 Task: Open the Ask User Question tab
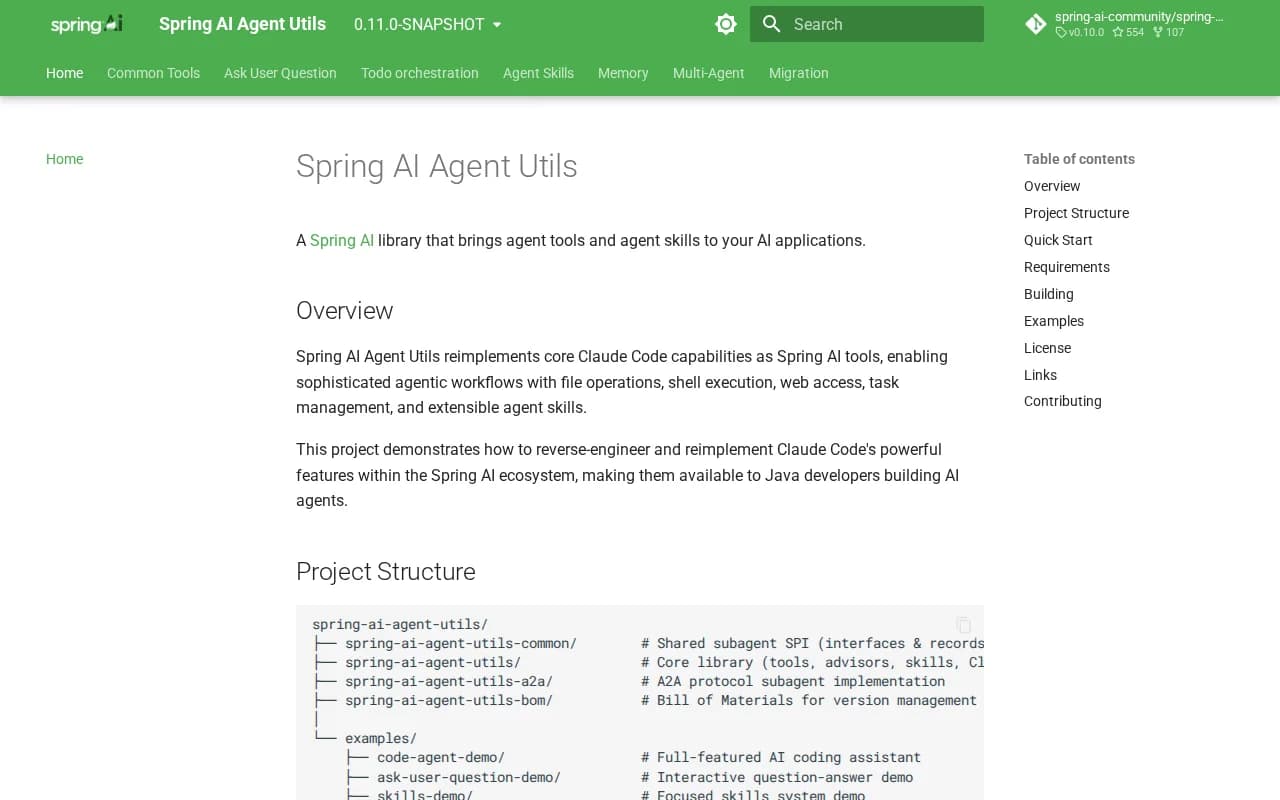[x=280, y=73]
